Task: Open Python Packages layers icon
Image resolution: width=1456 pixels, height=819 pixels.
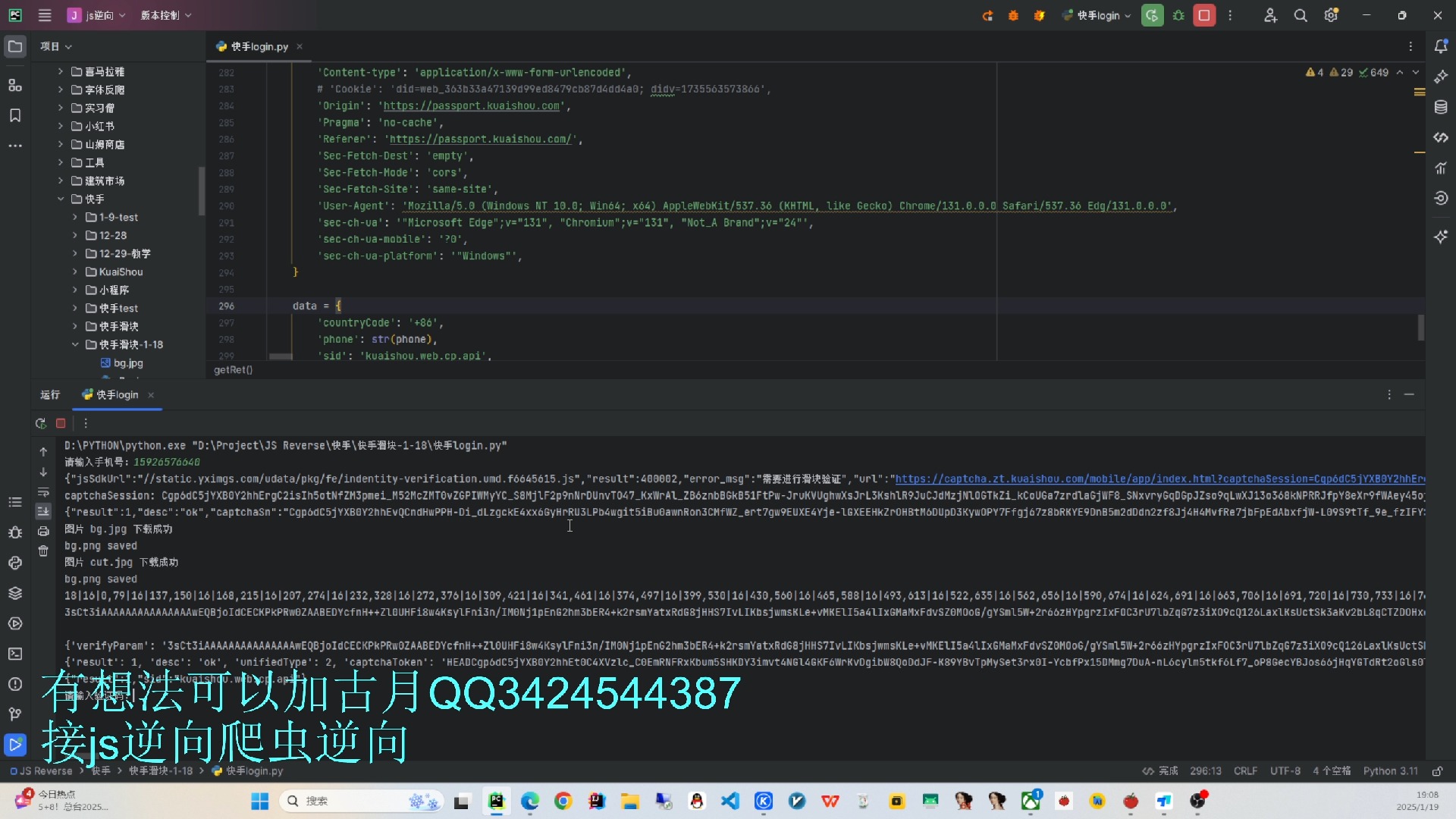Action: [15, 593]
